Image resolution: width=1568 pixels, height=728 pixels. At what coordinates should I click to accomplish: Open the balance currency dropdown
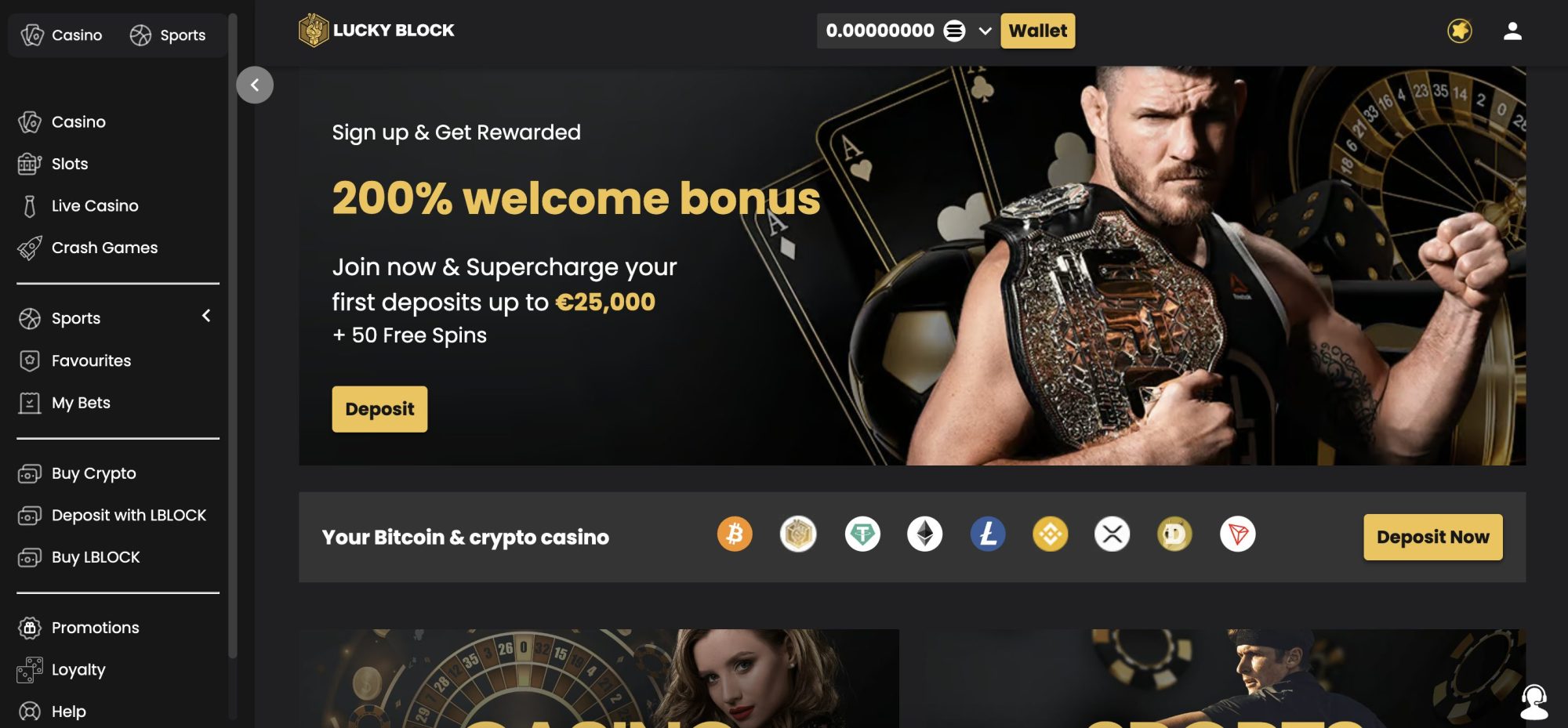(985, 31)
